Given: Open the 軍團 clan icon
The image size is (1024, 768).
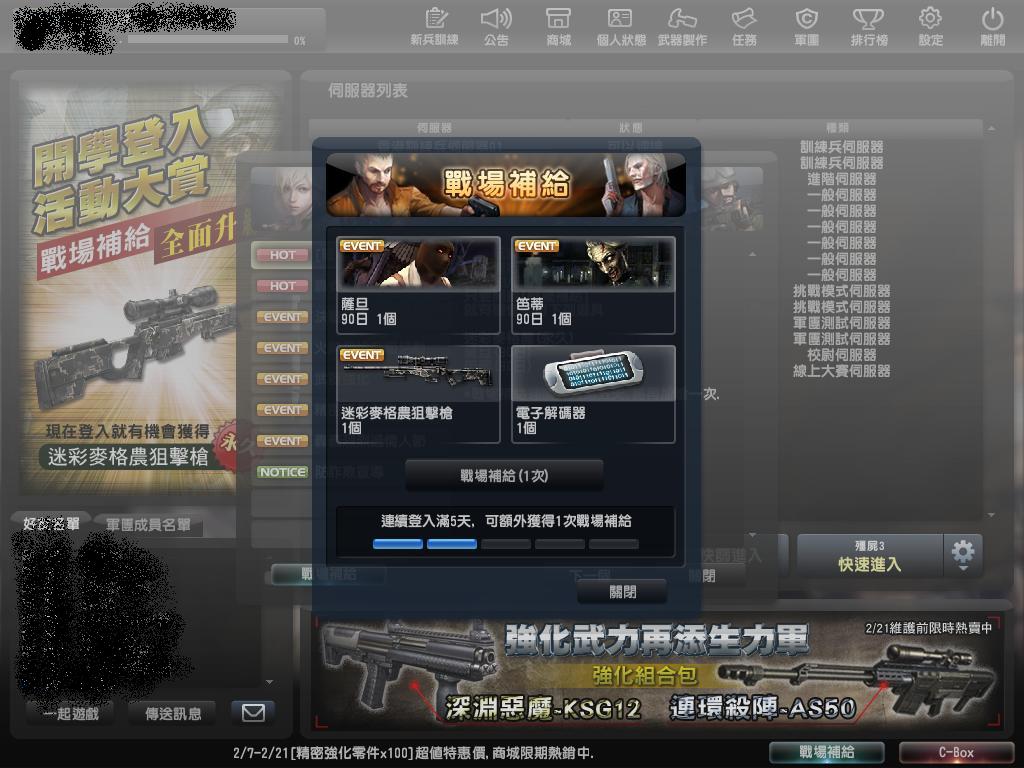Looking at the screenshot, I should pyautogui.click(x=806, y=26).
